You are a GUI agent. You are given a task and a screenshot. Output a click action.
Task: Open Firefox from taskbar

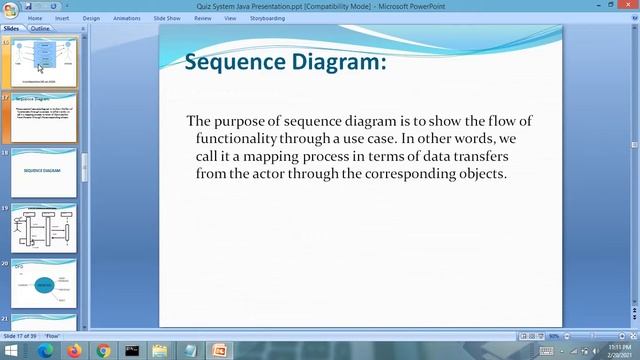[74, 351]
